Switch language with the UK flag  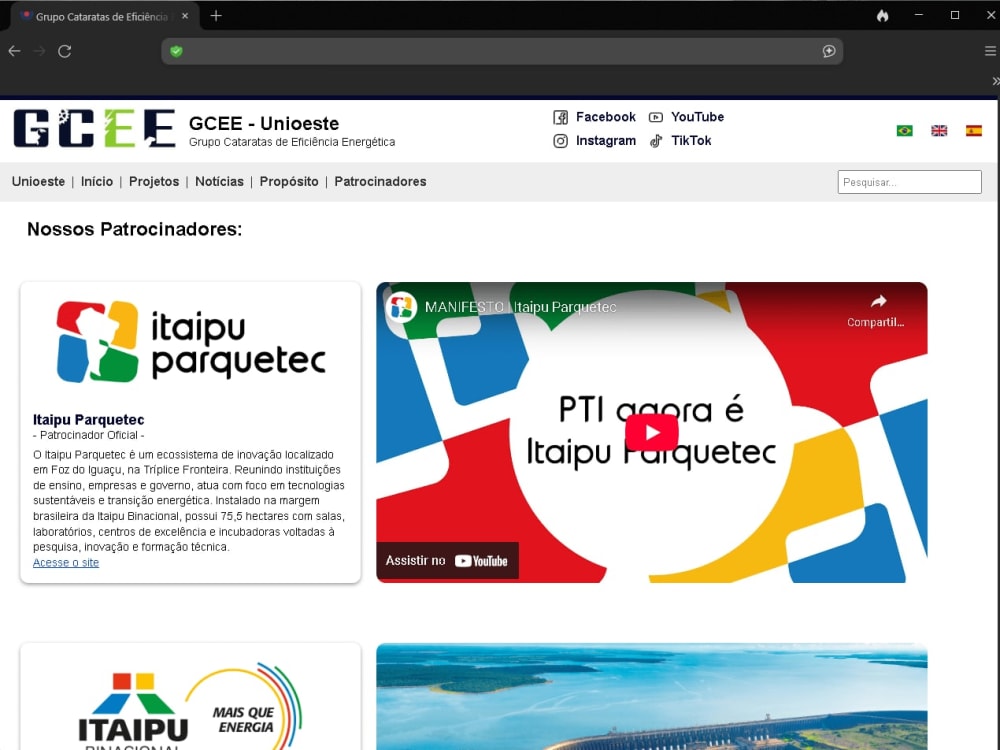click(939, 131)
